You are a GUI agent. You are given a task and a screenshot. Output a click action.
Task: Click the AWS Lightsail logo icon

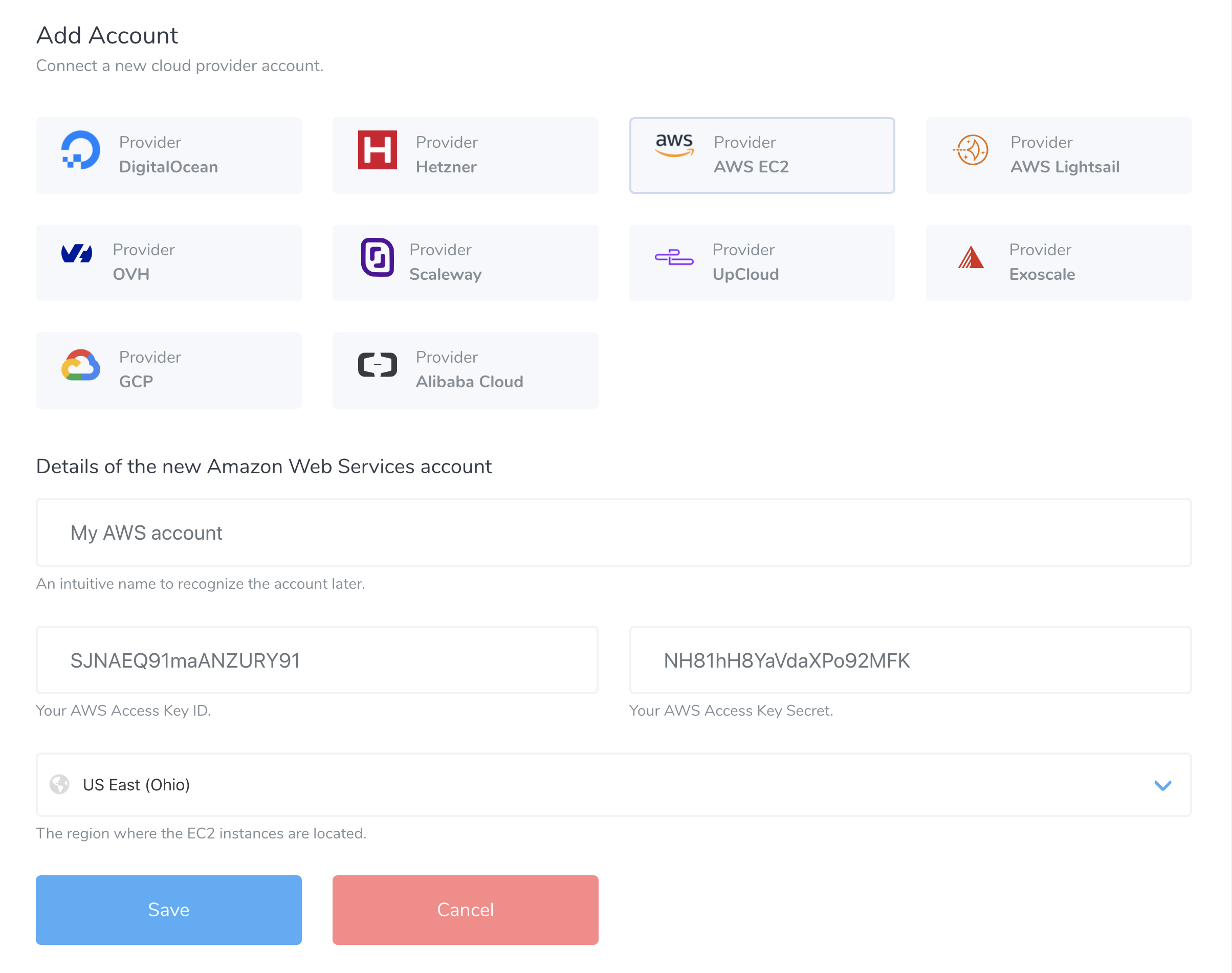pyautogui.click(x=971, y=150)
